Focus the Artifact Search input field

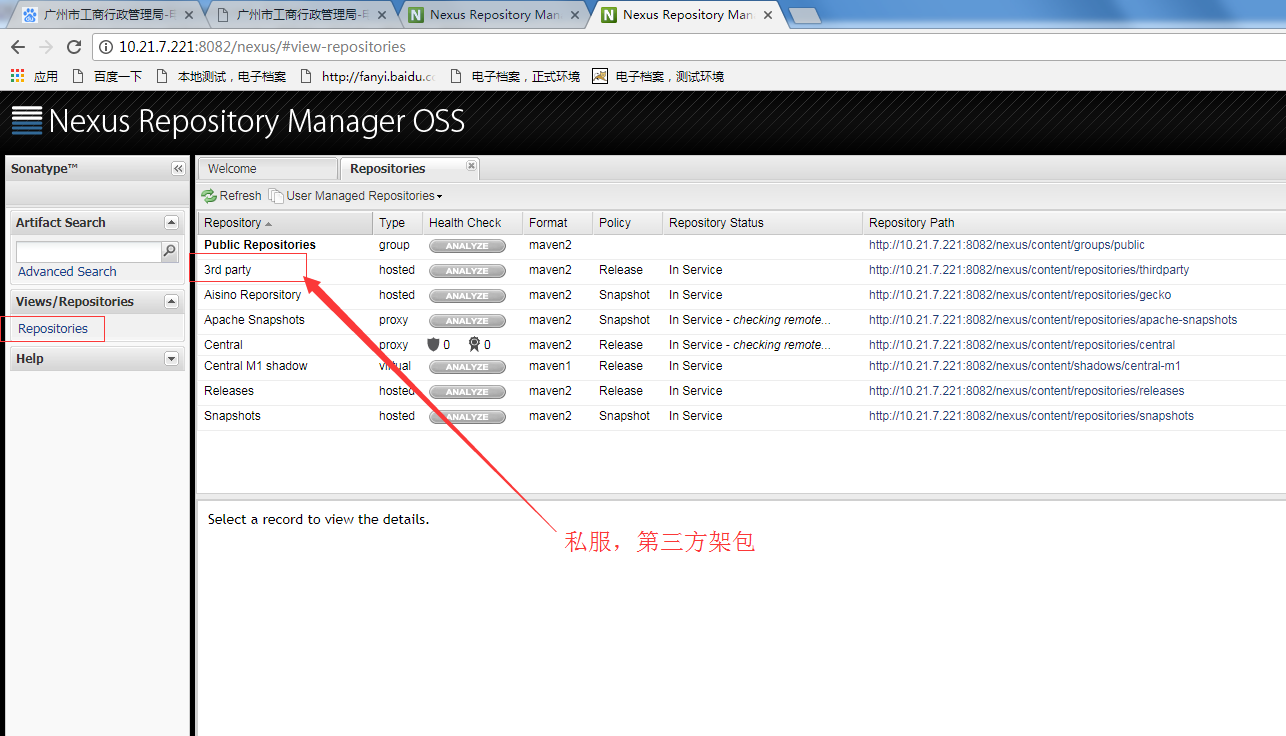click(88, 252)
